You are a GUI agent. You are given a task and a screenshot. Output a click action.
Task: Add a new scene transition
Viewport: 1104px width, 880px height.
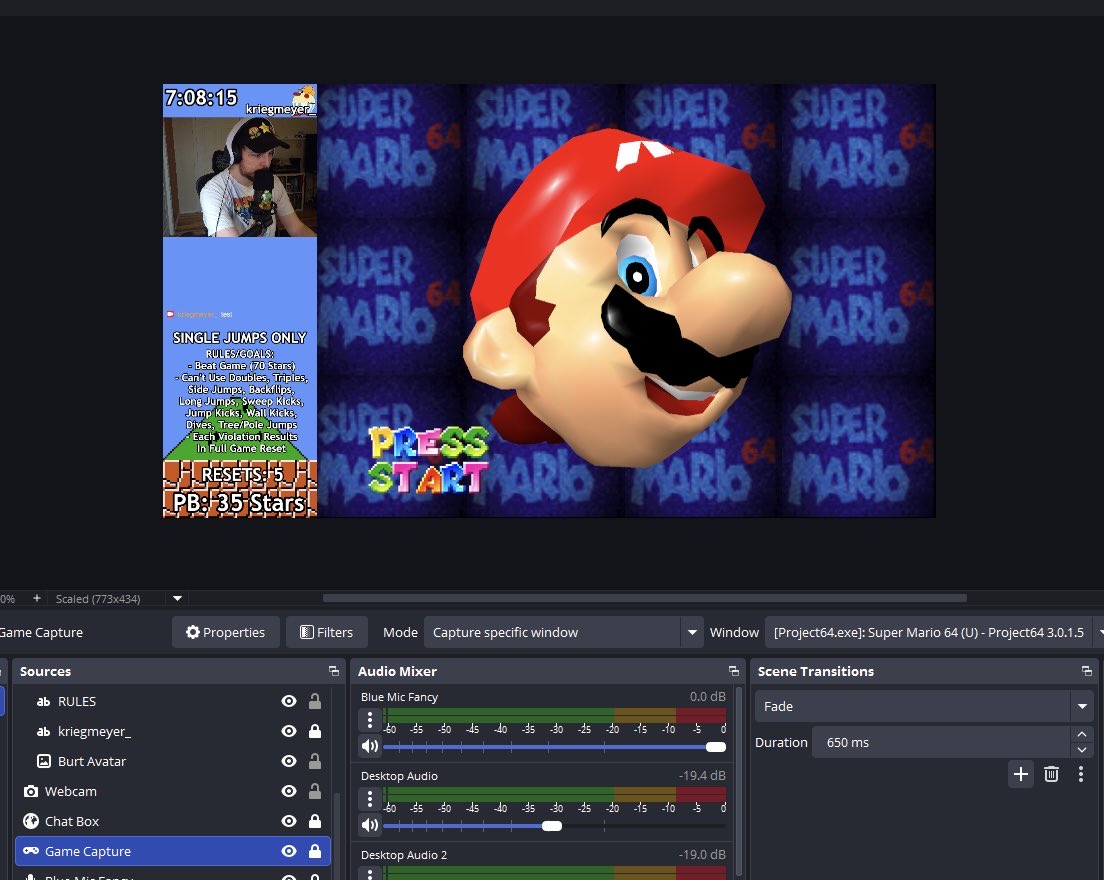(1020, 774)
